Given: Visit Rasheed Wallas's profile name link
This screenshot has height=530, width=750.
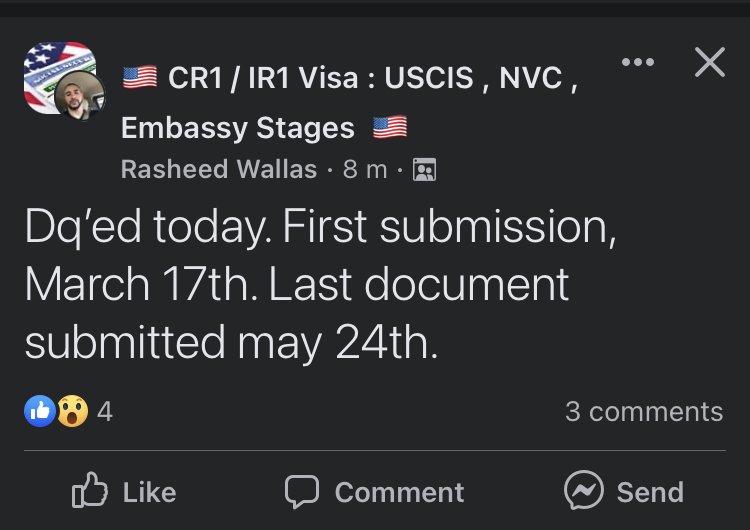Looking at the screenshot, I should click(x=219, y=169).
